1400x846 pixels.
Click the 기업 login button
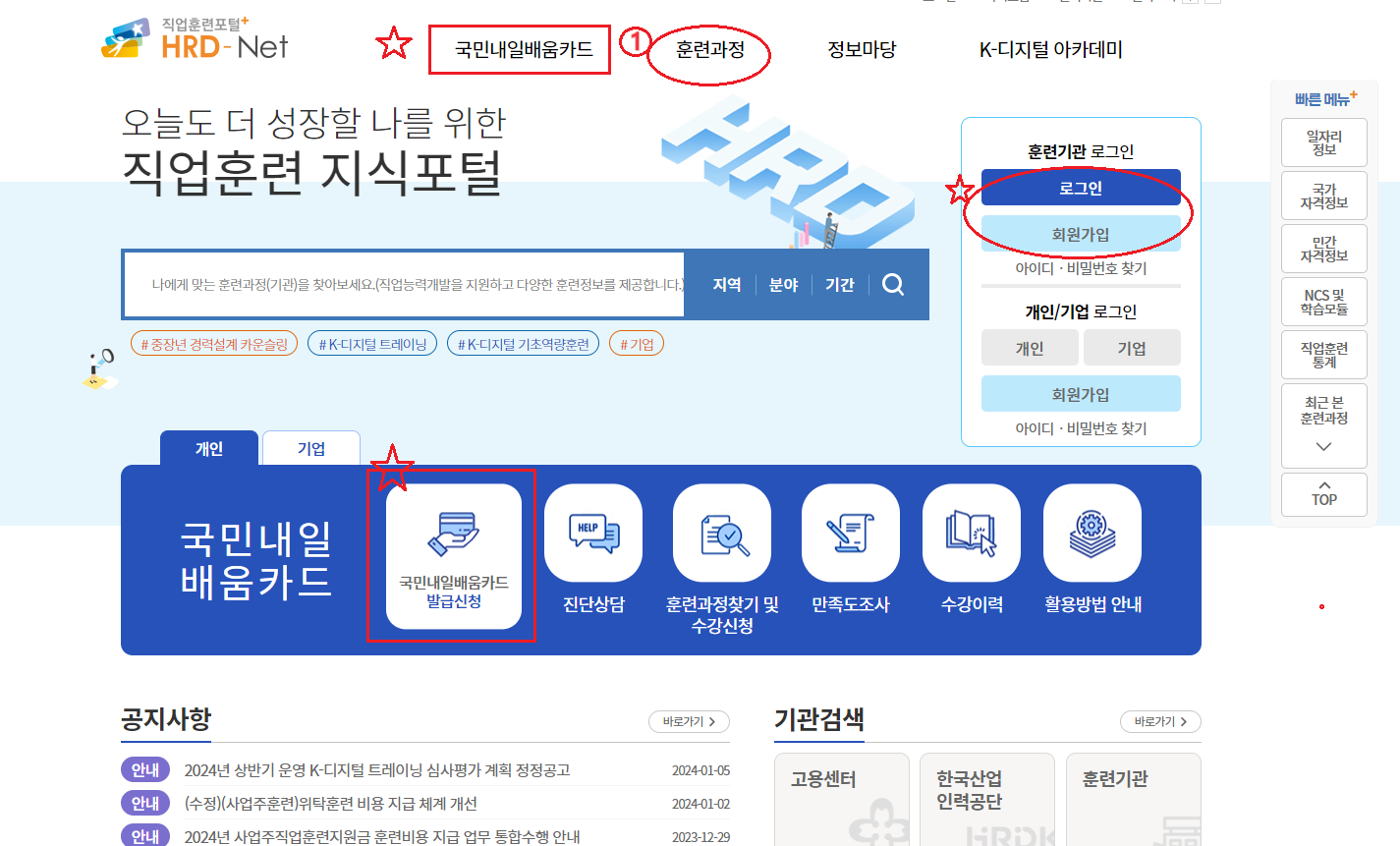(x=1132, y=348)
